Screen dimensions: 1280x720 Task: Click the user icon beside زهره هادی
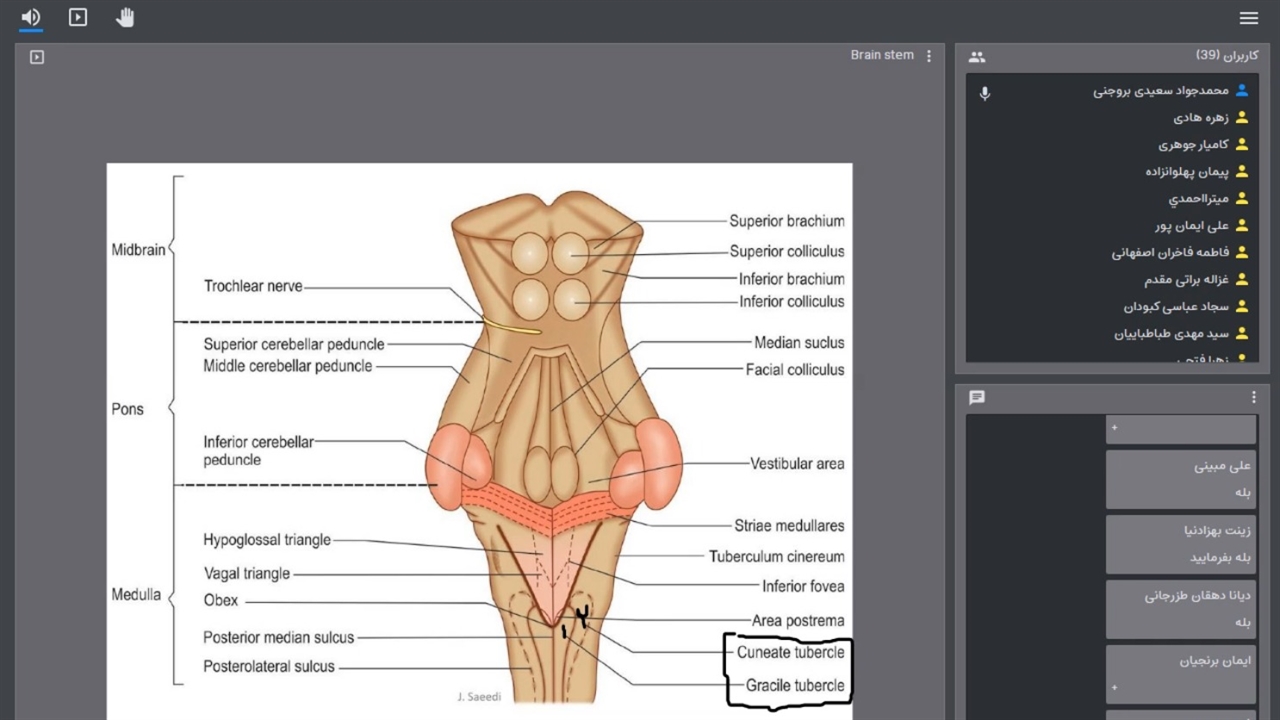click(x=1242, y=118)
